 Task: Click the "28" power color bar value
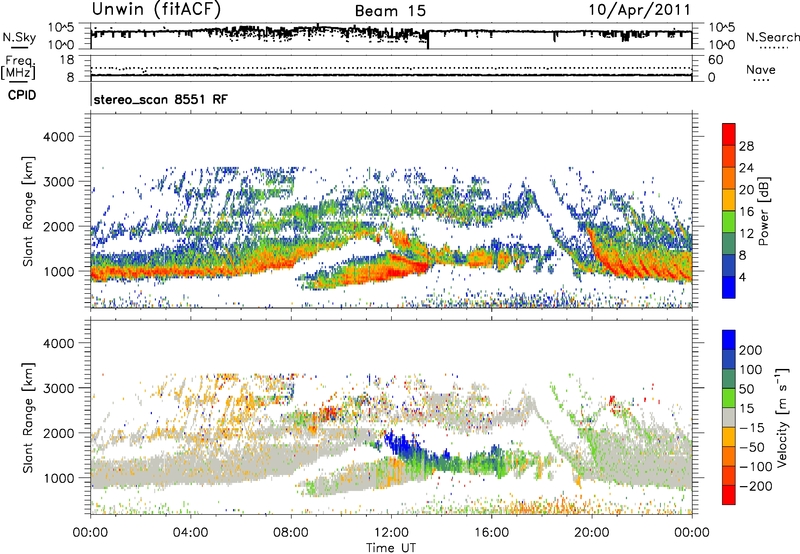pos(746,146)
